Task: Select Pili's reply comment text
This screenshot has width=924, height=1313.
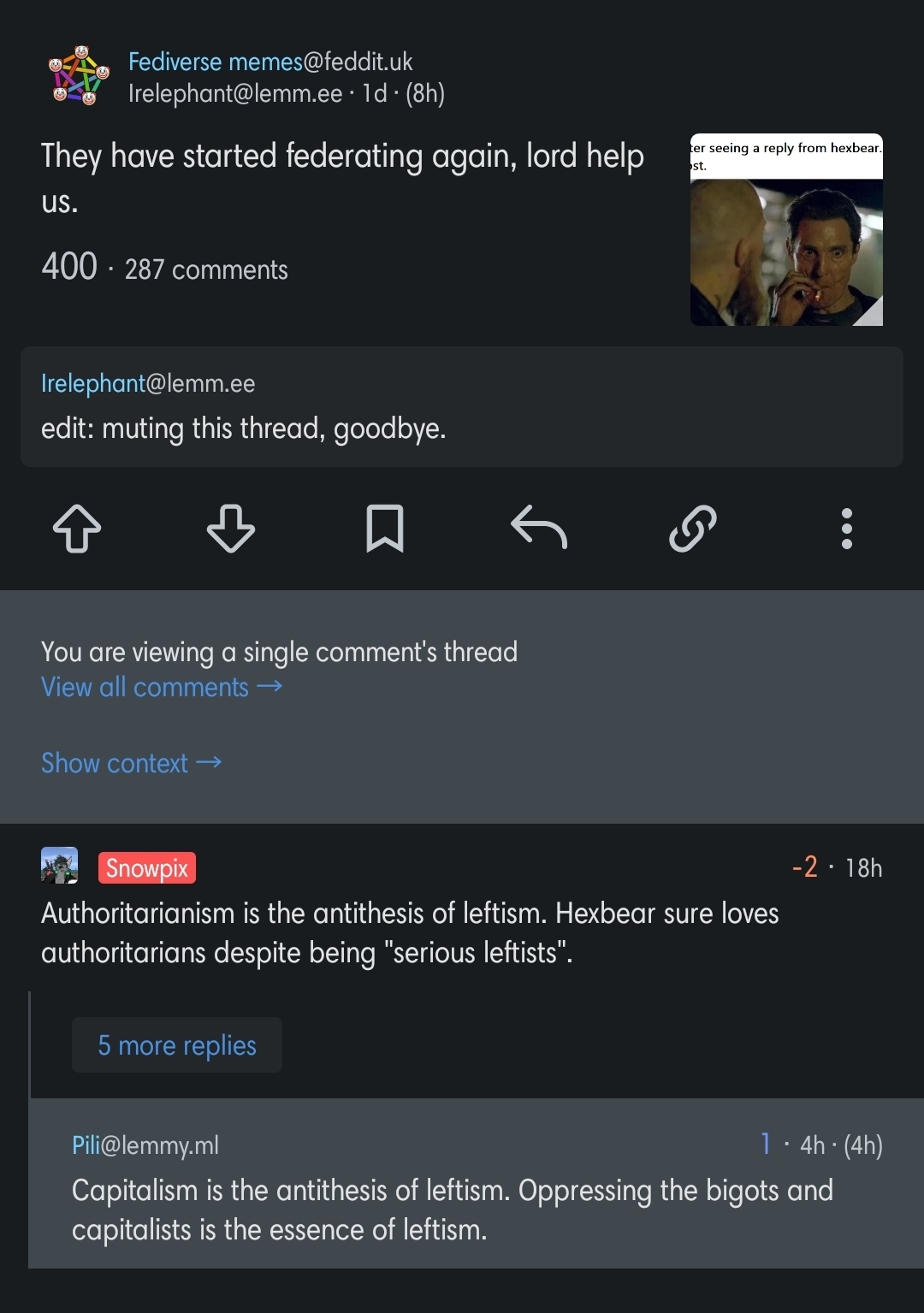Action: tap(452, 1210)
